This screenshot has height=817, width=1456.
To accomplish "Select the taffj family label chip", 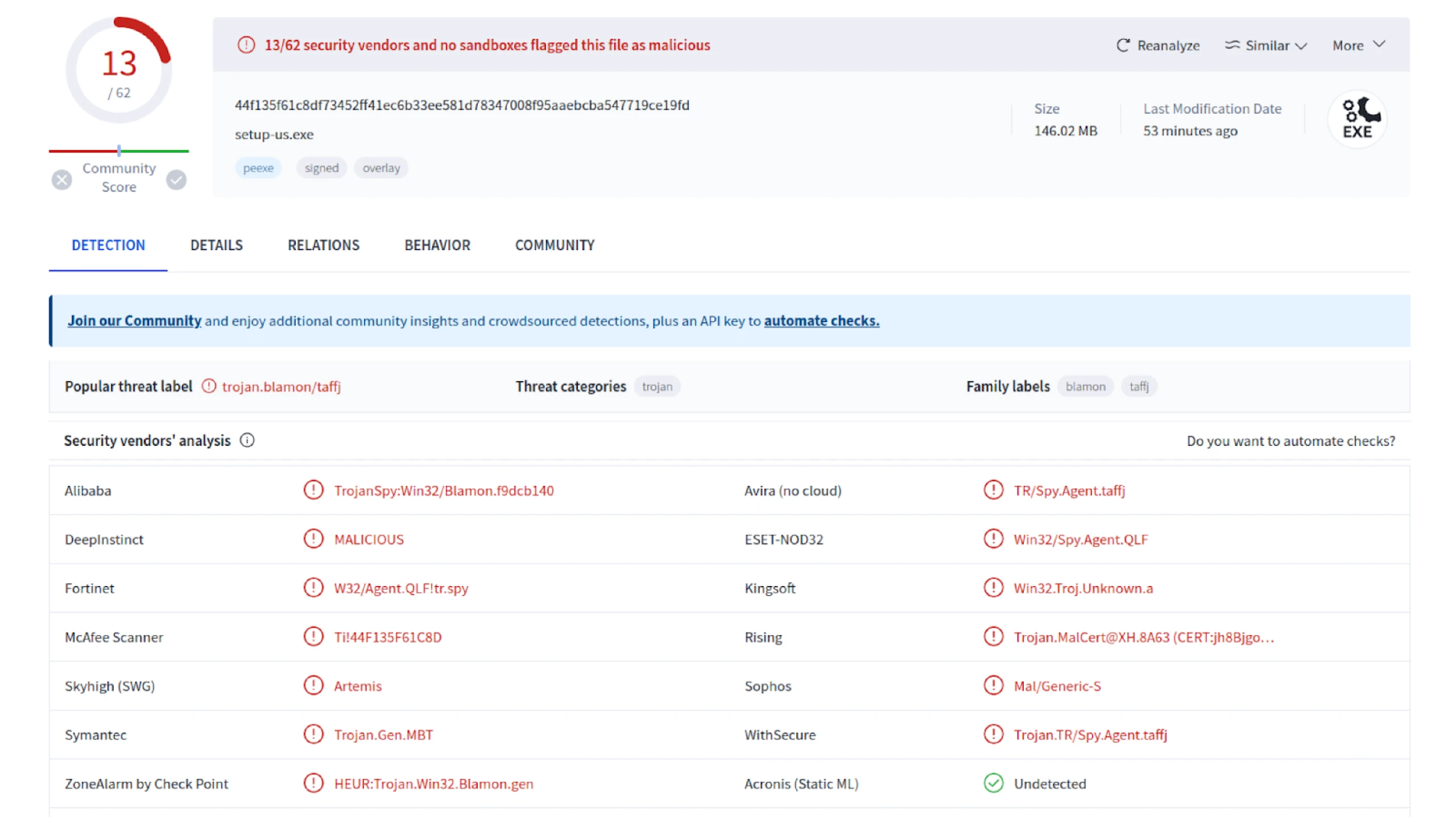I will pyautogui.click(x=1139, y=387).
